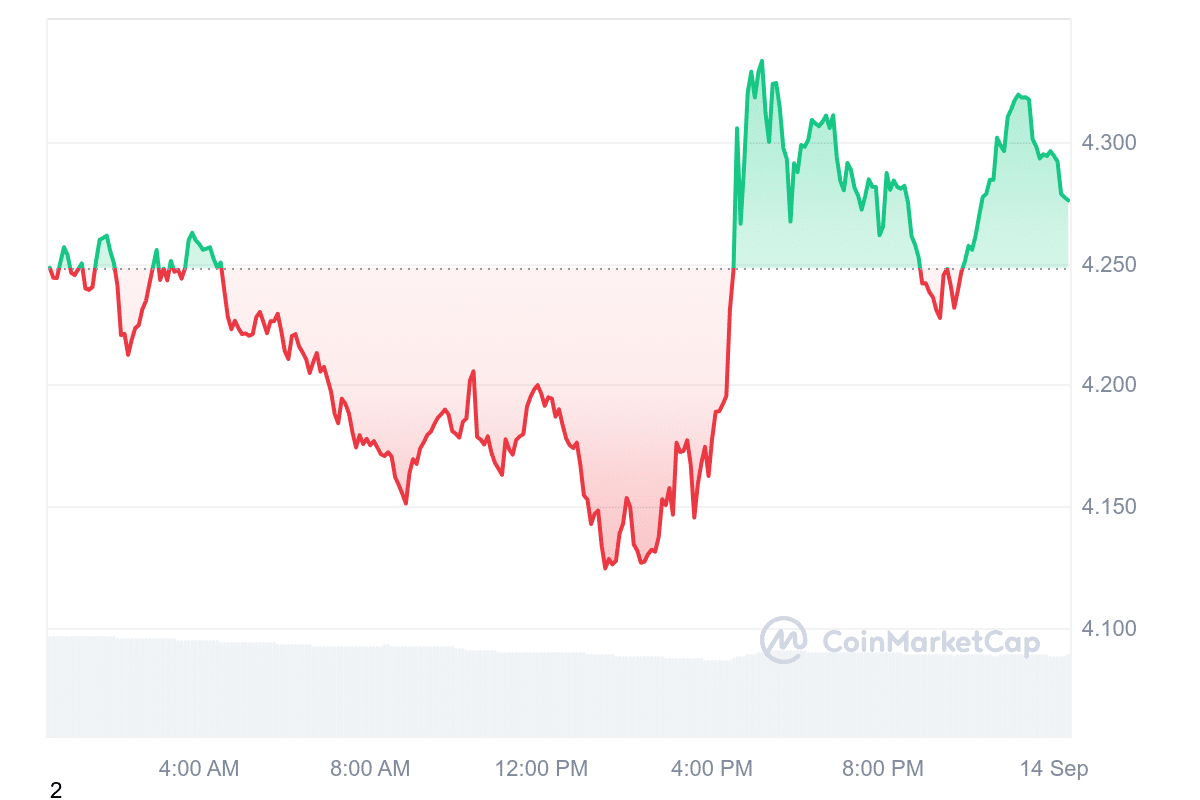Click the lowest red trough of the price line
This screenshot has height=800, width=1200.
(605, 568)
